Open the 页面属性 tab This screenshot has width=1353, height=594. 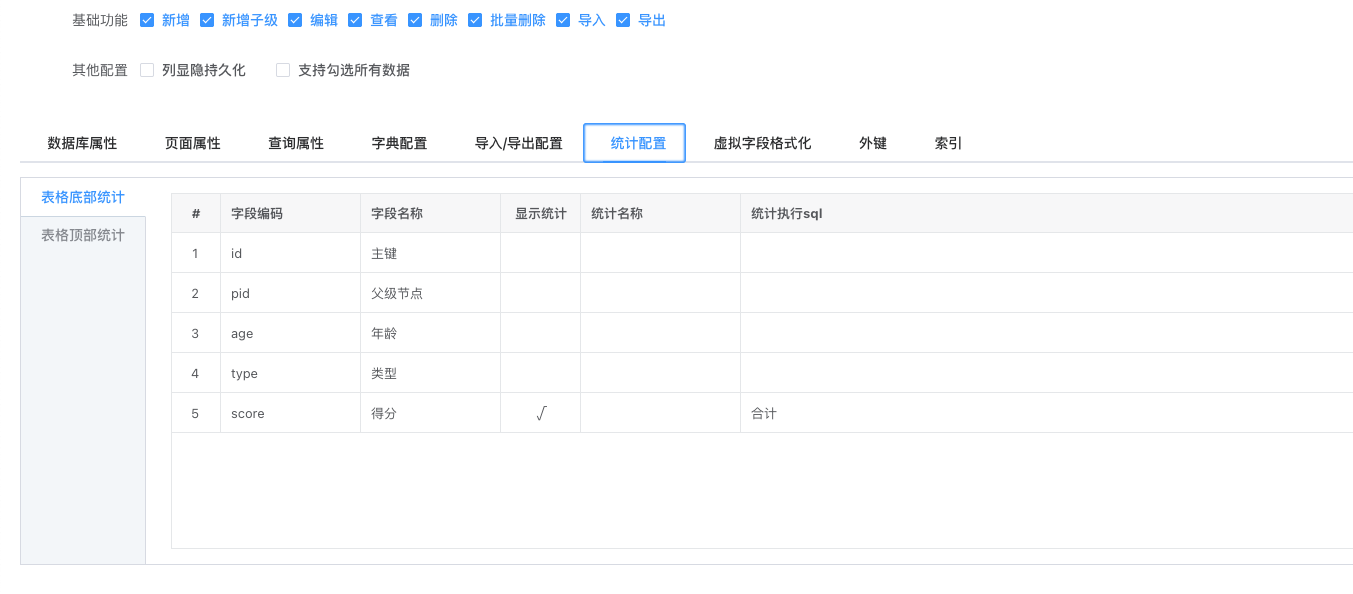tap(192, 143)
